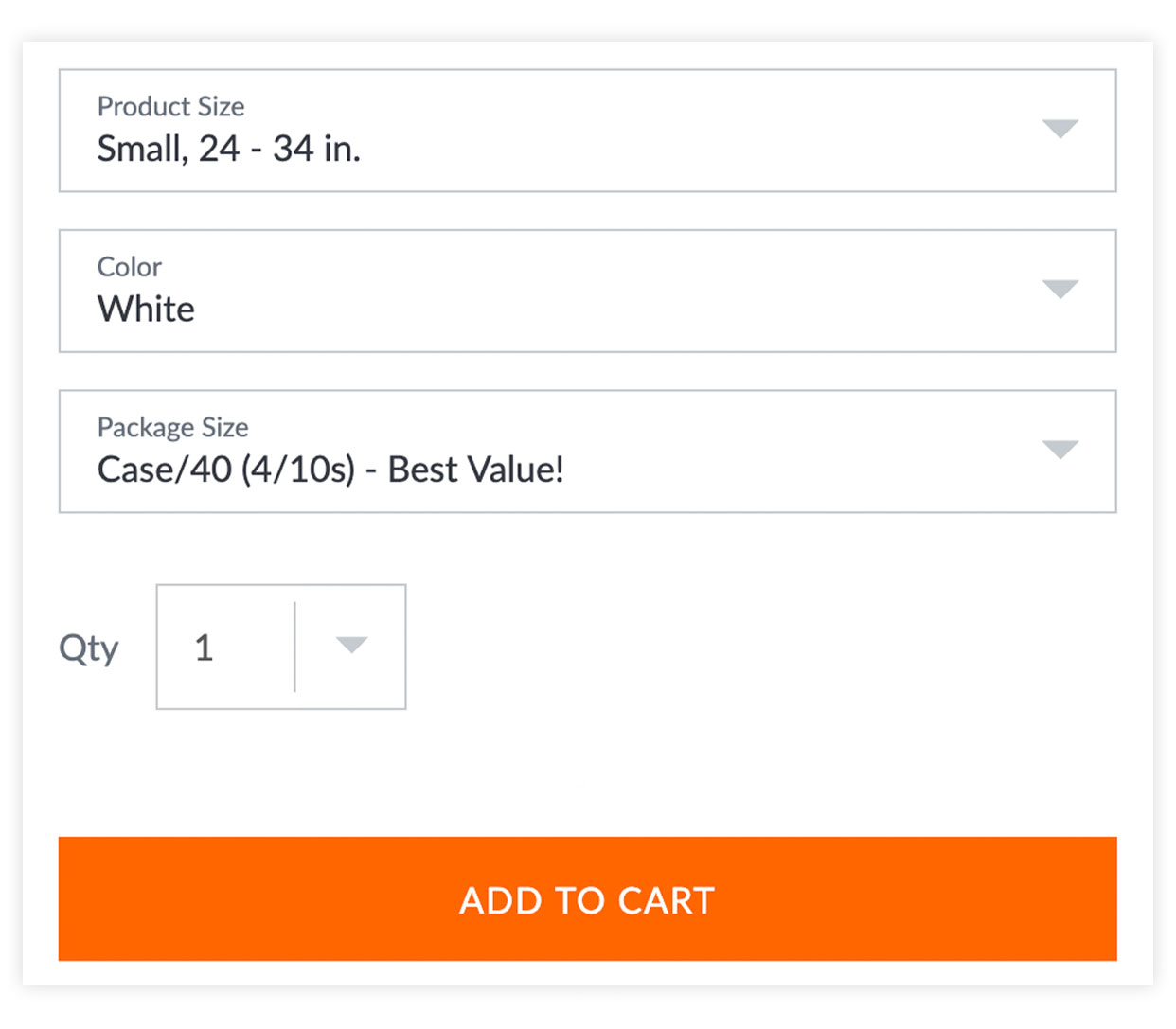Click "Case/40 (4/10s) - Best Value!" text
Screen dimensions: 1176x1029
(x=330, y=470)
